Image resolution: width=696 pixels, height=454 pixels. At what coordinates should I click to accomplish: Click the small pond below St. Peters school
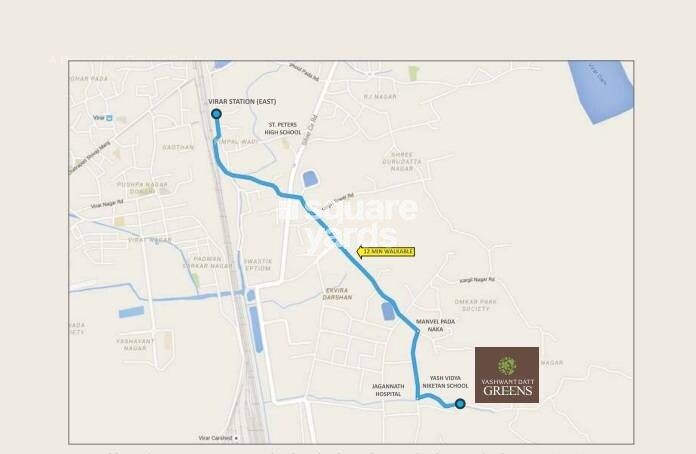coord(310,179)
